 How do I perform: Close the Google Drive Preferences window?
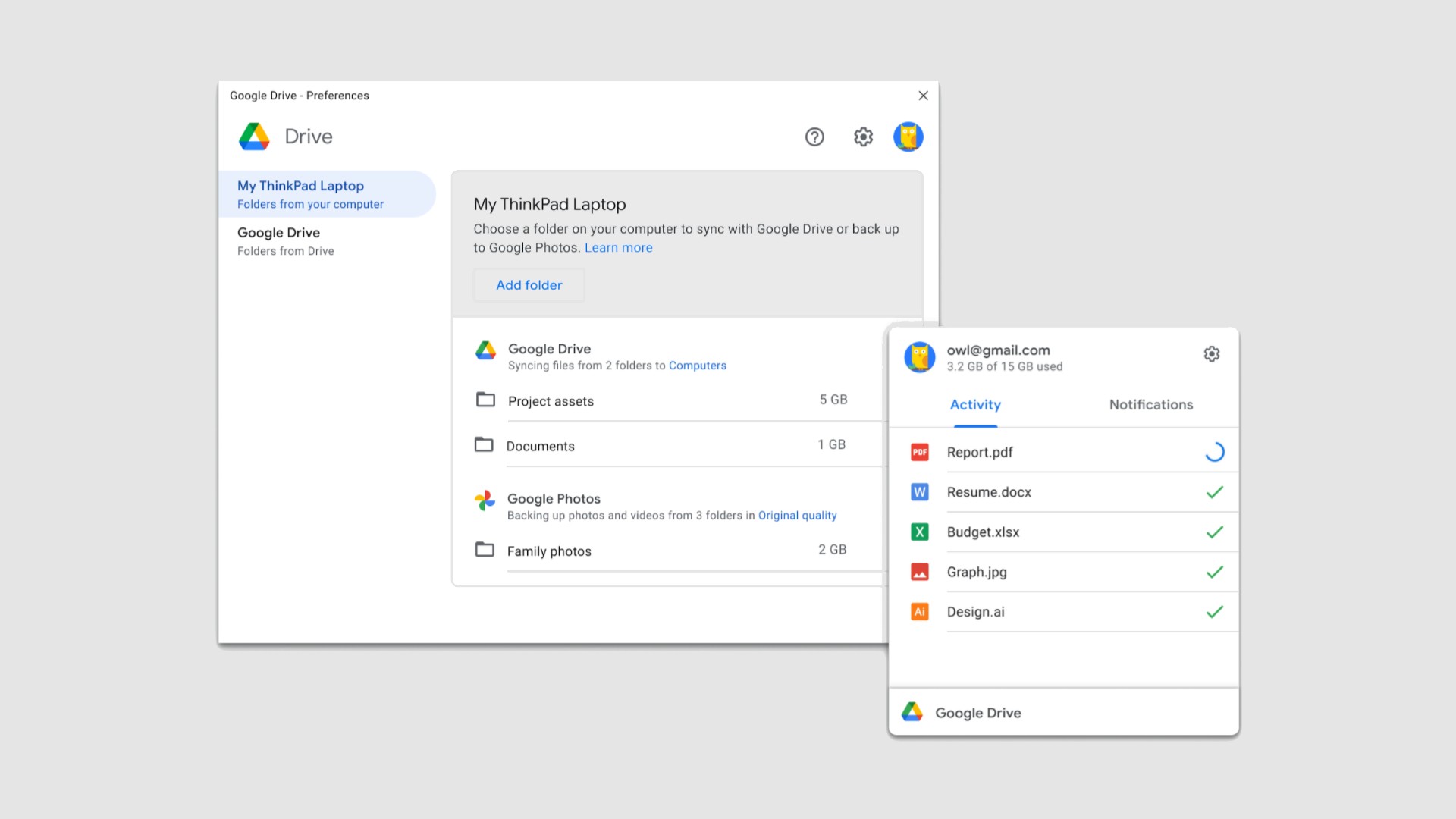pyautogui.click(x=923, y=96)
